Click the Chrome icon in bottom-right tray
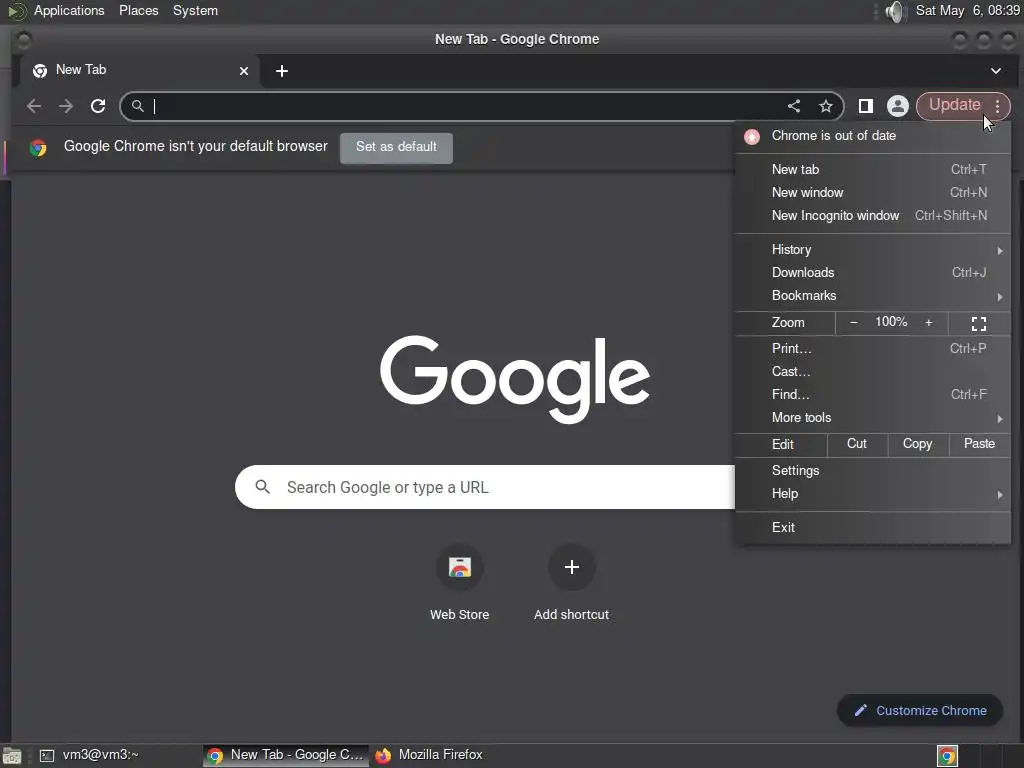This screenshot has height=768, width=1024. [947, 756]
